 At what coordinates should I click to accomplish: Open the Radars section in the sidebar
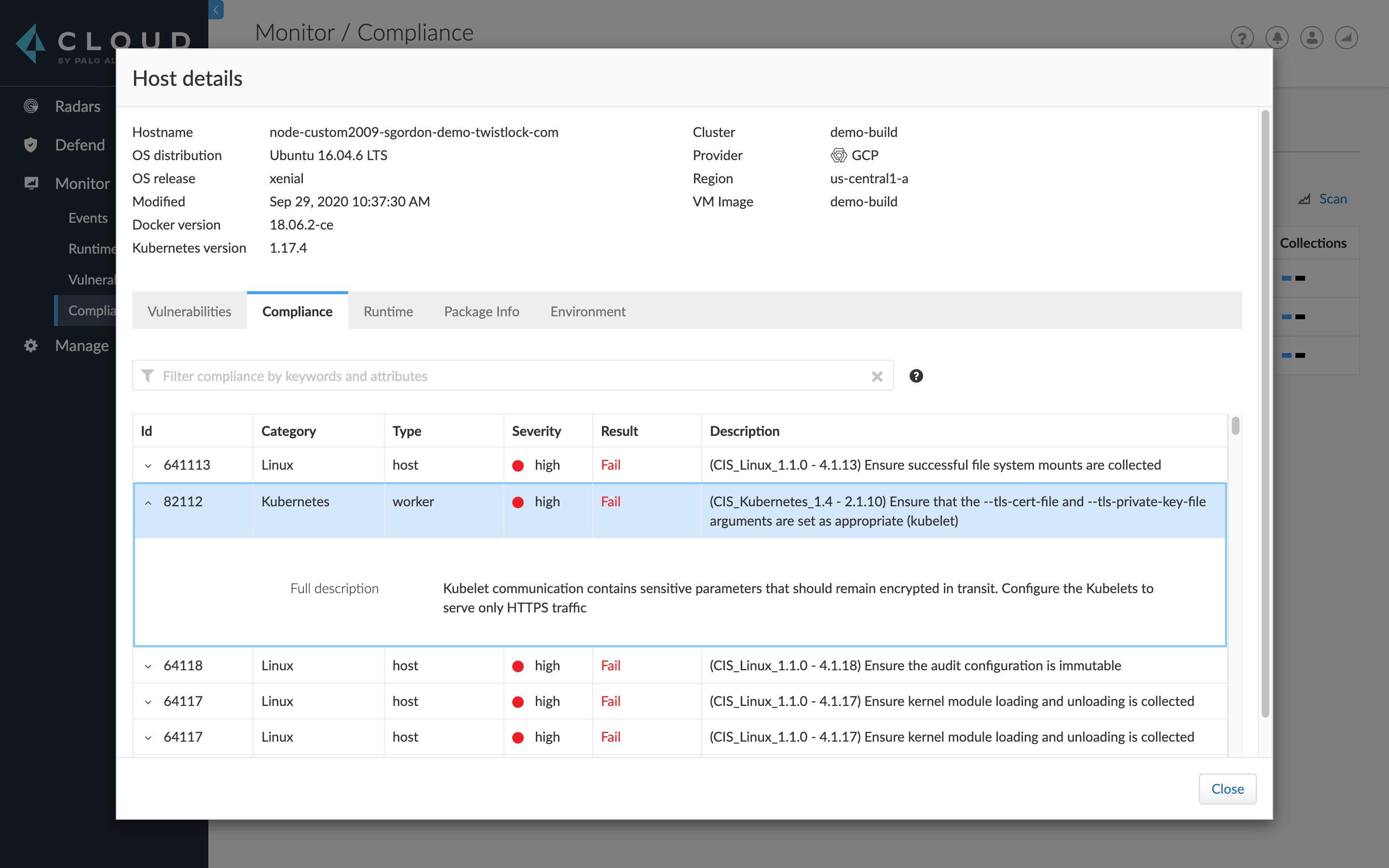tap(31, 106)
